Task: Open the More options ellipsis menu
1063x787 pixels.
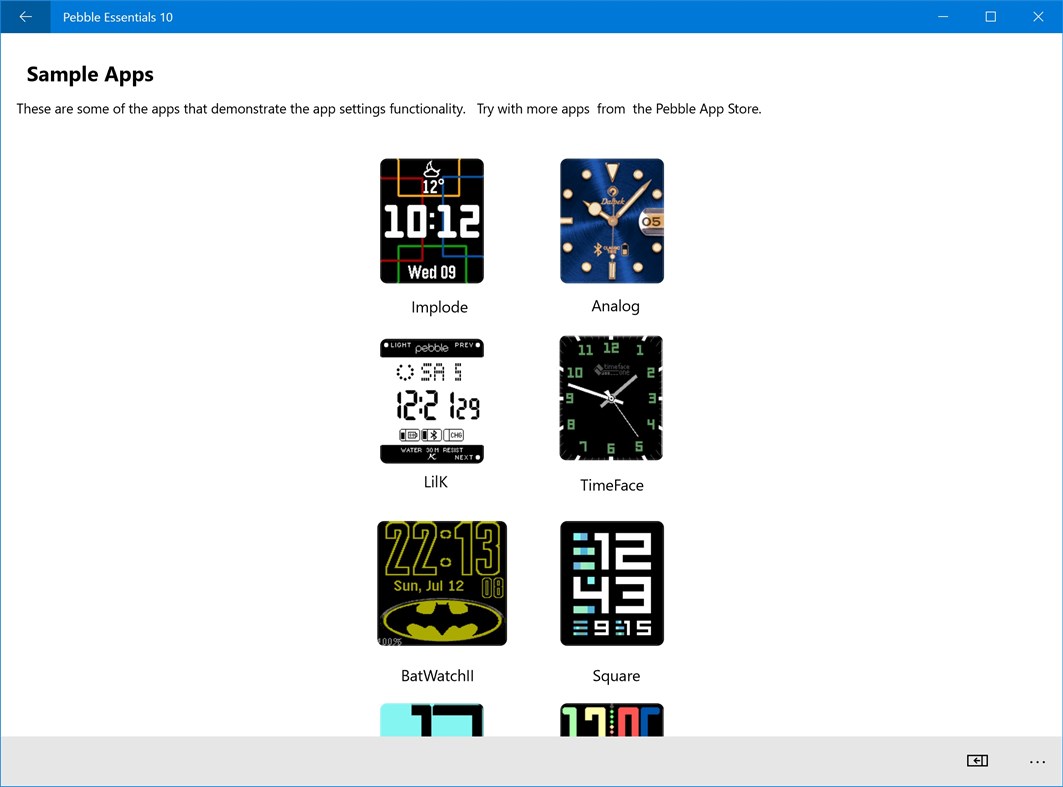Action: pyautogui.click(x=1037, y=761)
